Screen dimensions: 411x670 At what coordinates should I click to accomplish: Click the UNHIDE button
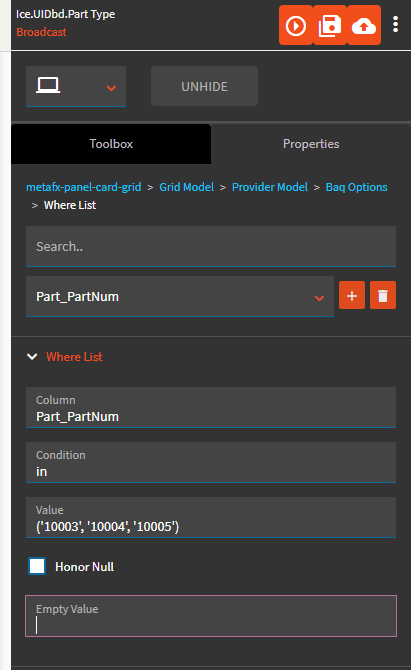tap(204, 86)
